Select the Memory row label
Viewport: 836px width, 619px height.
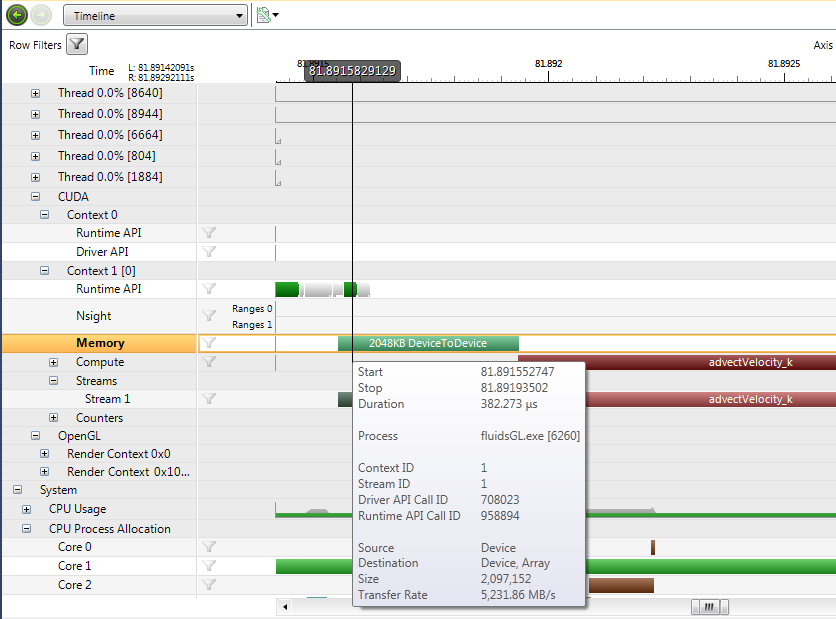point(100,343)
